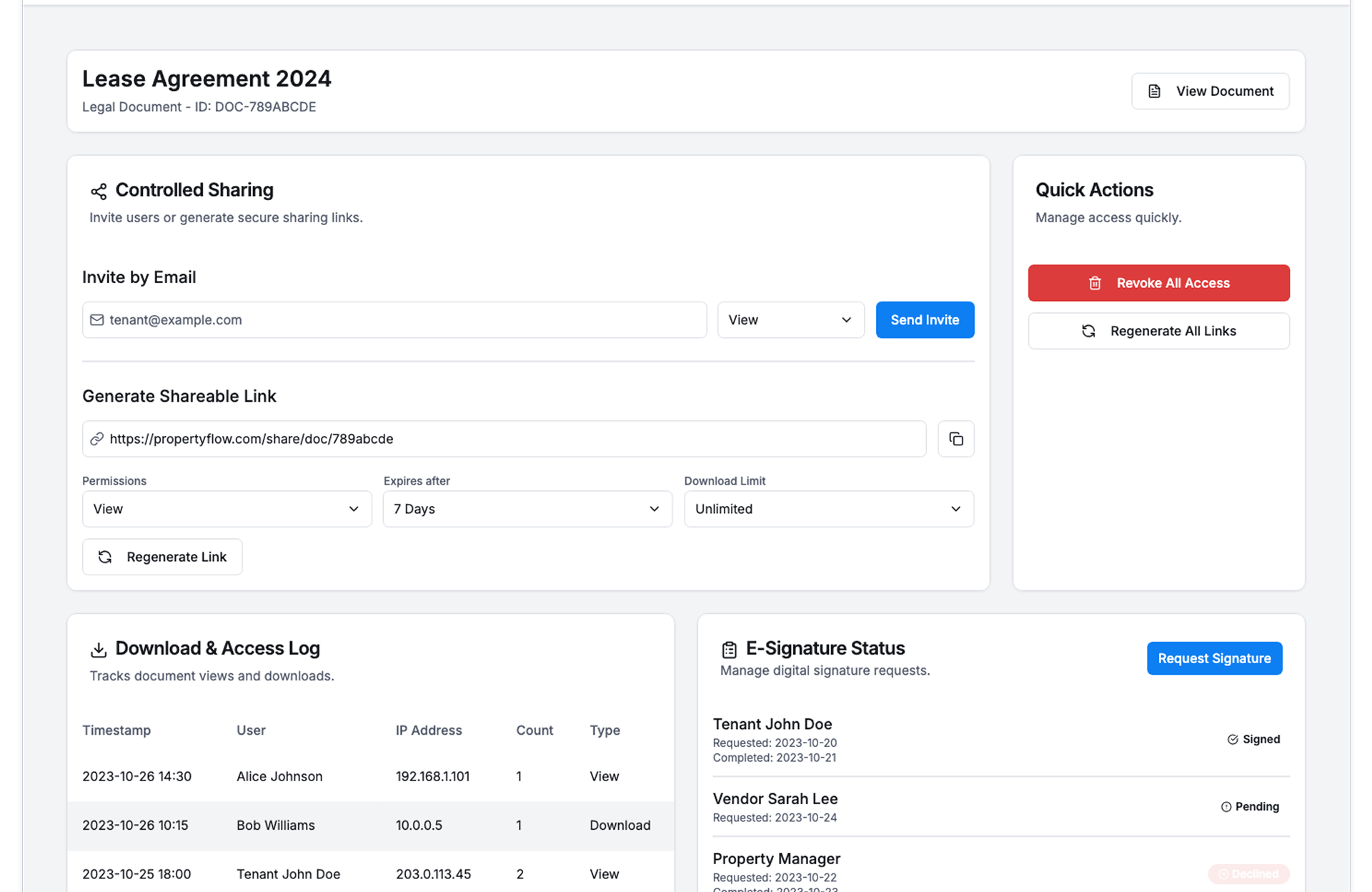Viewport: 1372px width, 892px height.
Task: Click the document icon on View Document
Action: point(1154,91)
